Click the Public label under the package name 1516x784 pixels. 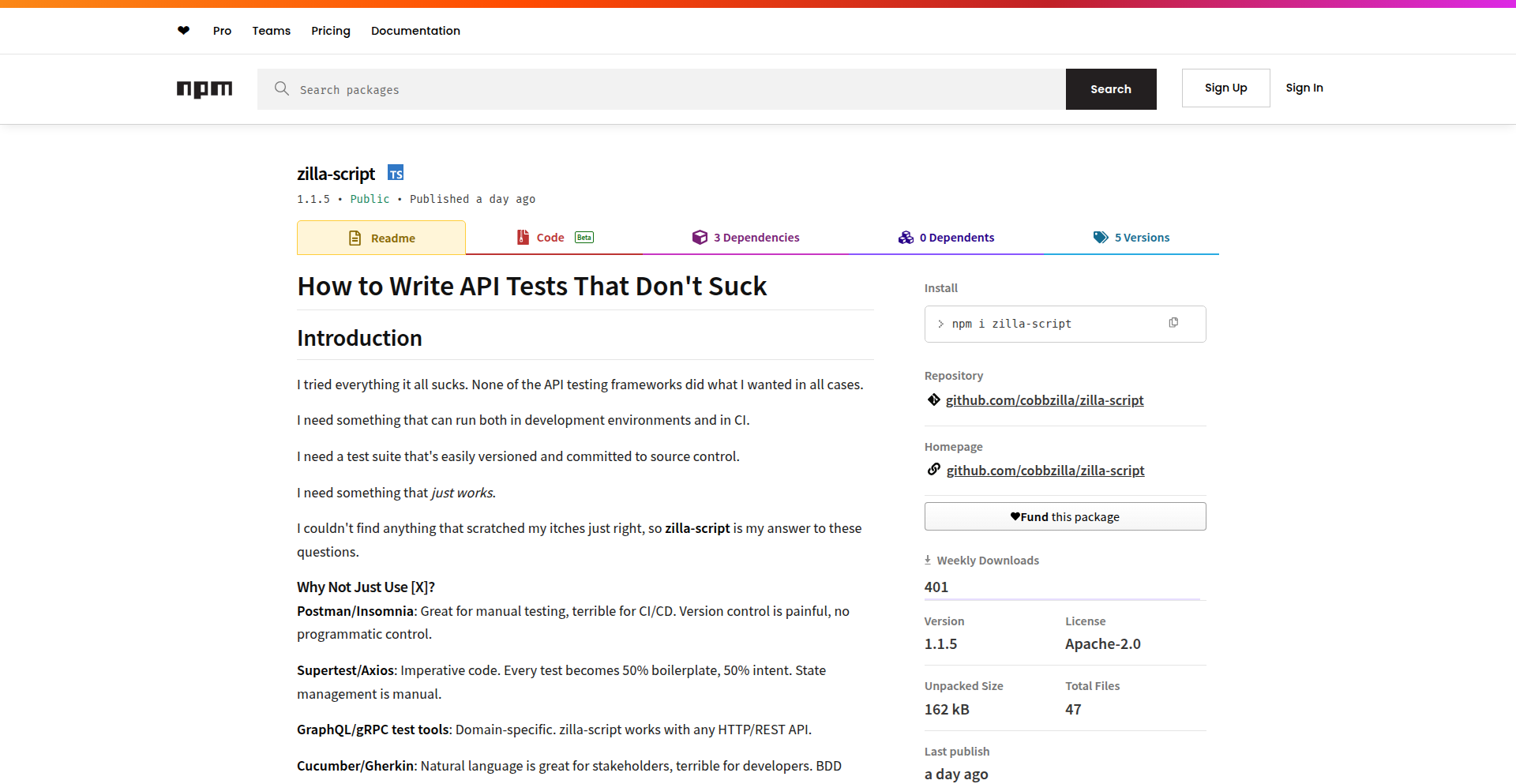tap(370, 199)
